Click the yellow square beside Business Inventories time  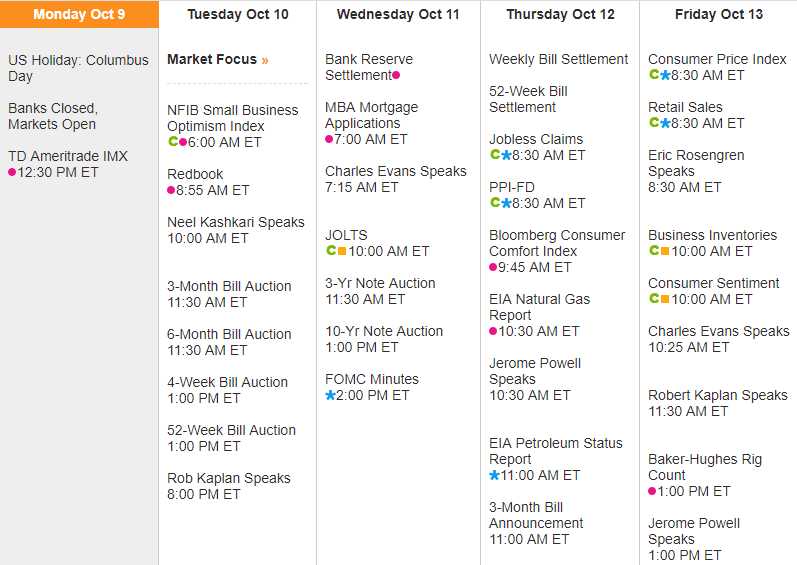coord(665,251)
